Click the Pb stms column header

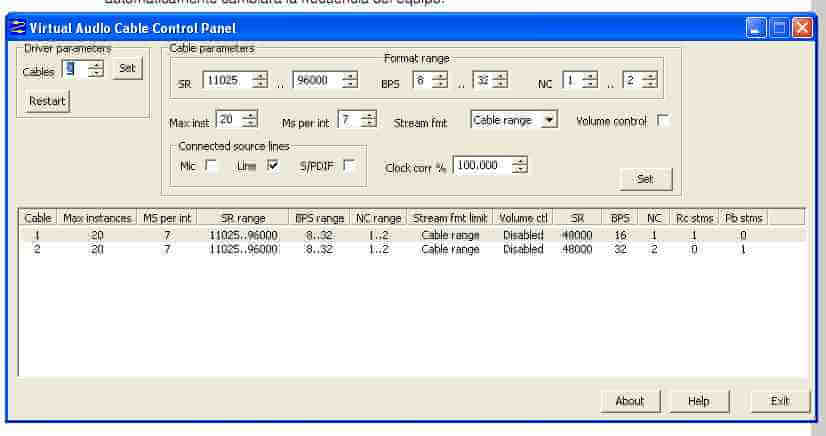(743, 217)
